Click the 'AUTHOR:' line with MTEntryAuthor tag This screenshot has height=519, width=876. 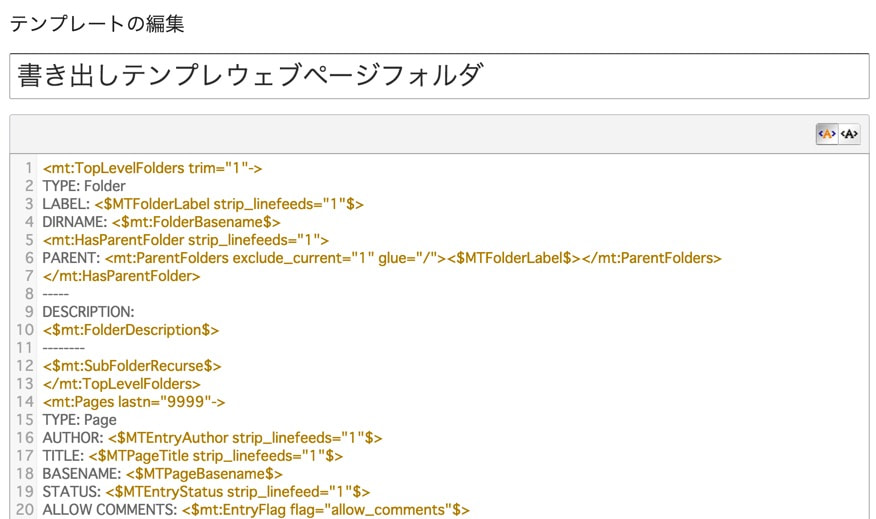tap(212, 438)
